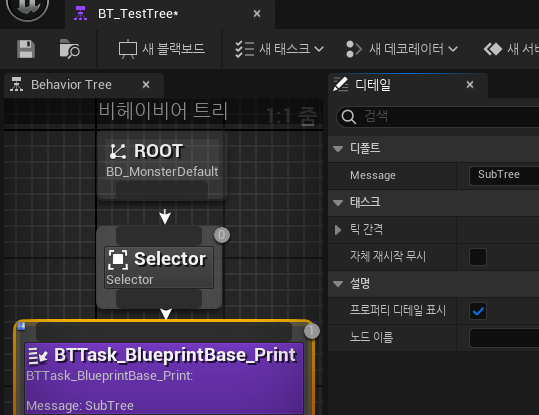Click the new blackboard easel icon
Viewport: 539px width, 415px height.
point(128,49)
